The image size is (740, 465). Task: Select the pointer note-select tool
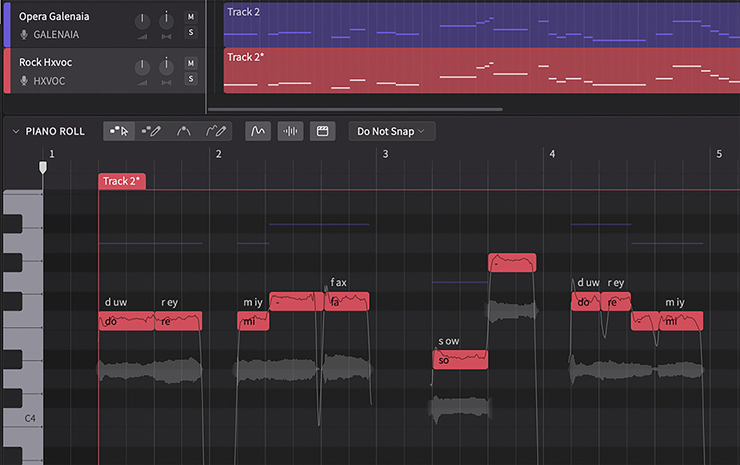(119, 131)
